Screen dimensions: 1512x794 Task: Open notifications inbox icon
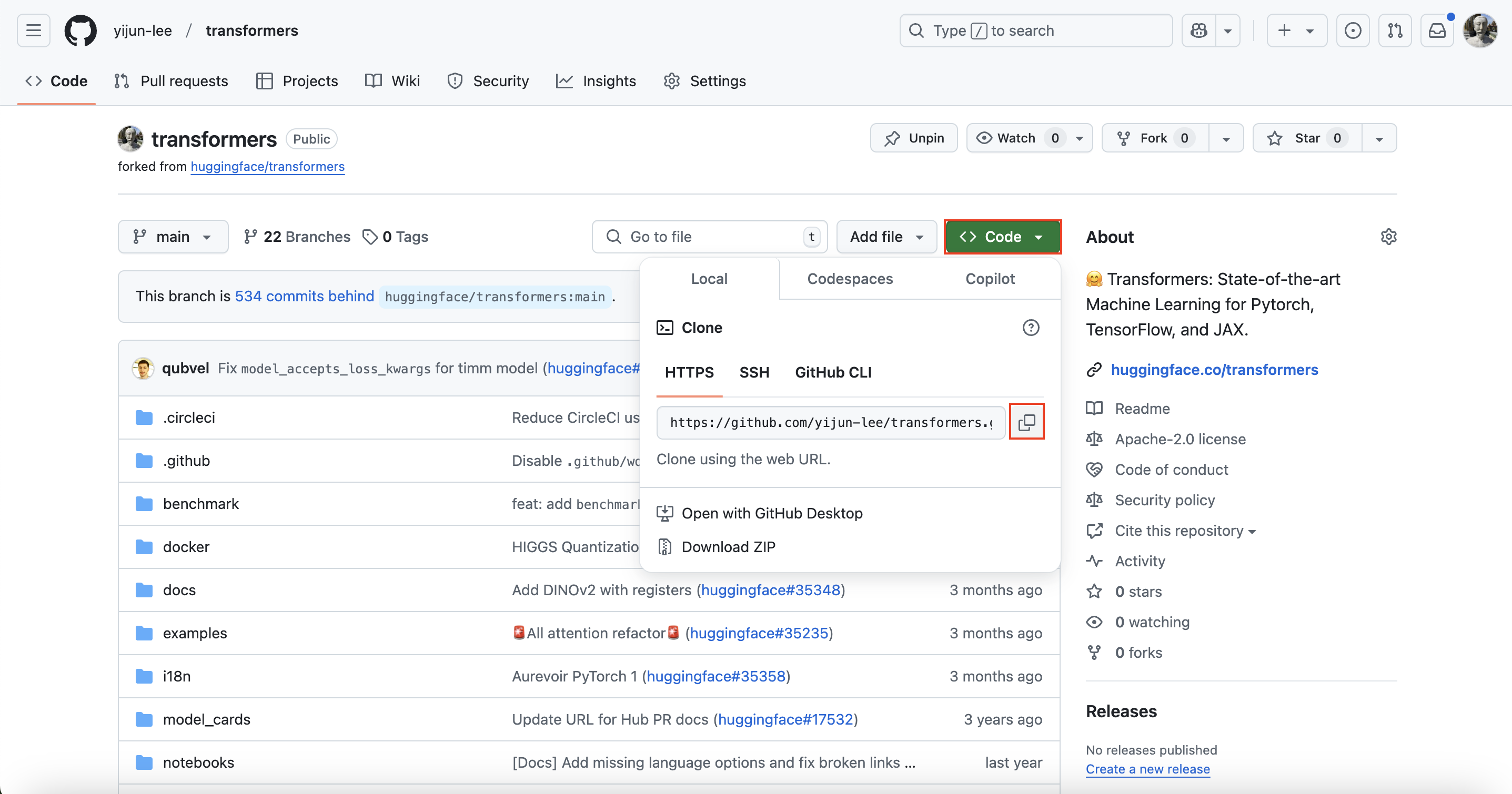pyautogui.click(x=1437, y=30)
